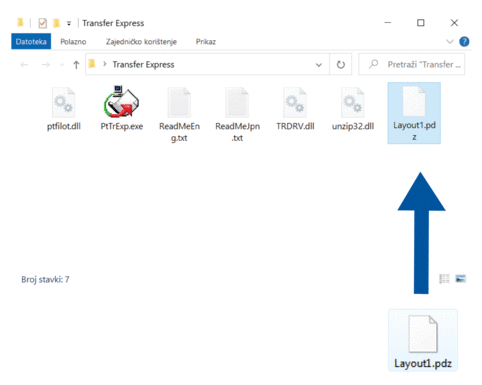This screenshot has width=482, height=385.
Task: Select the Layout1.pdz file icon in the folder
Action: tap(414, 101)
